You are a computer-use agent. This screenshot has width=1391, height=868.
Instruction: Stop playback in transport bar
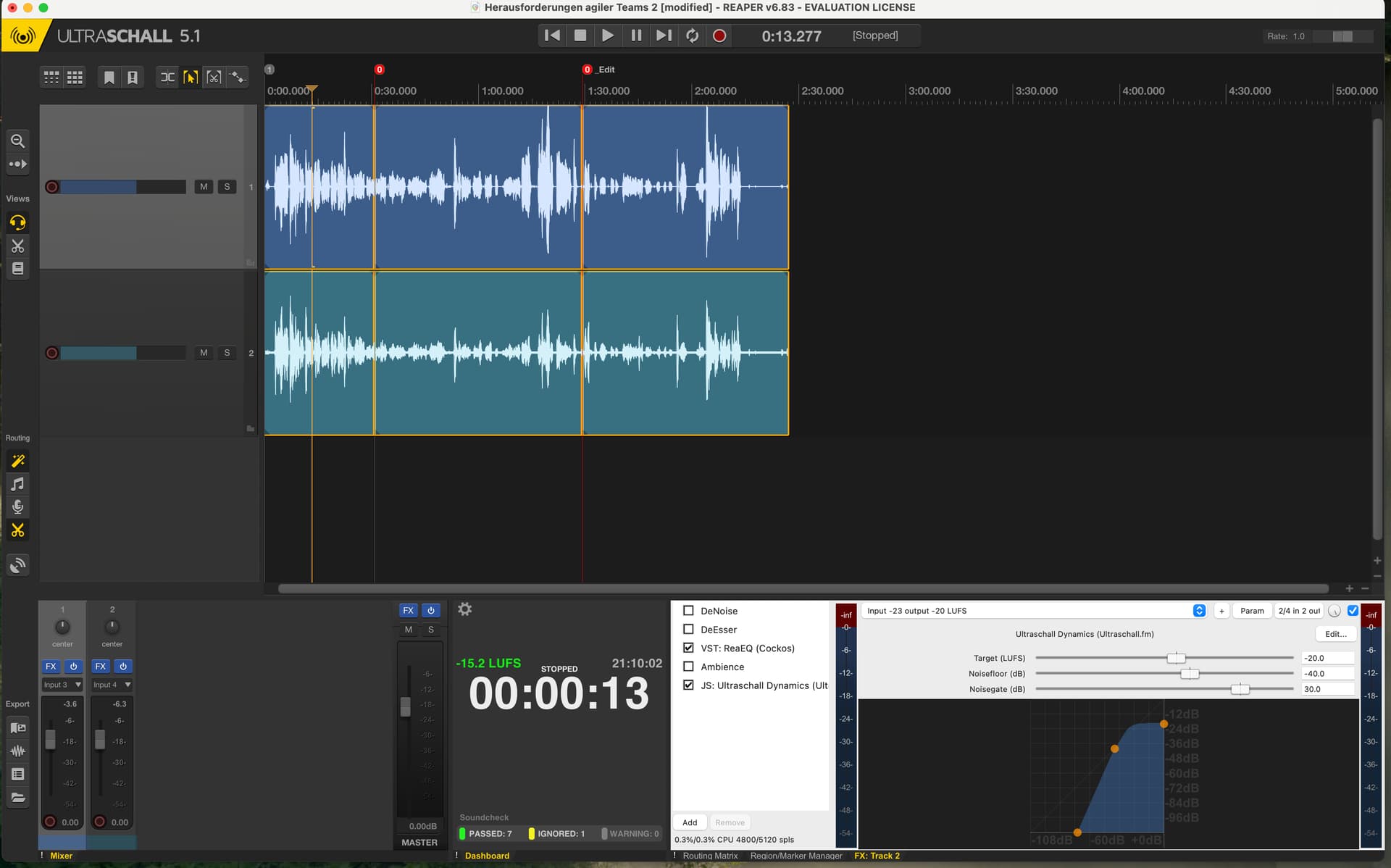click(580, 36)
